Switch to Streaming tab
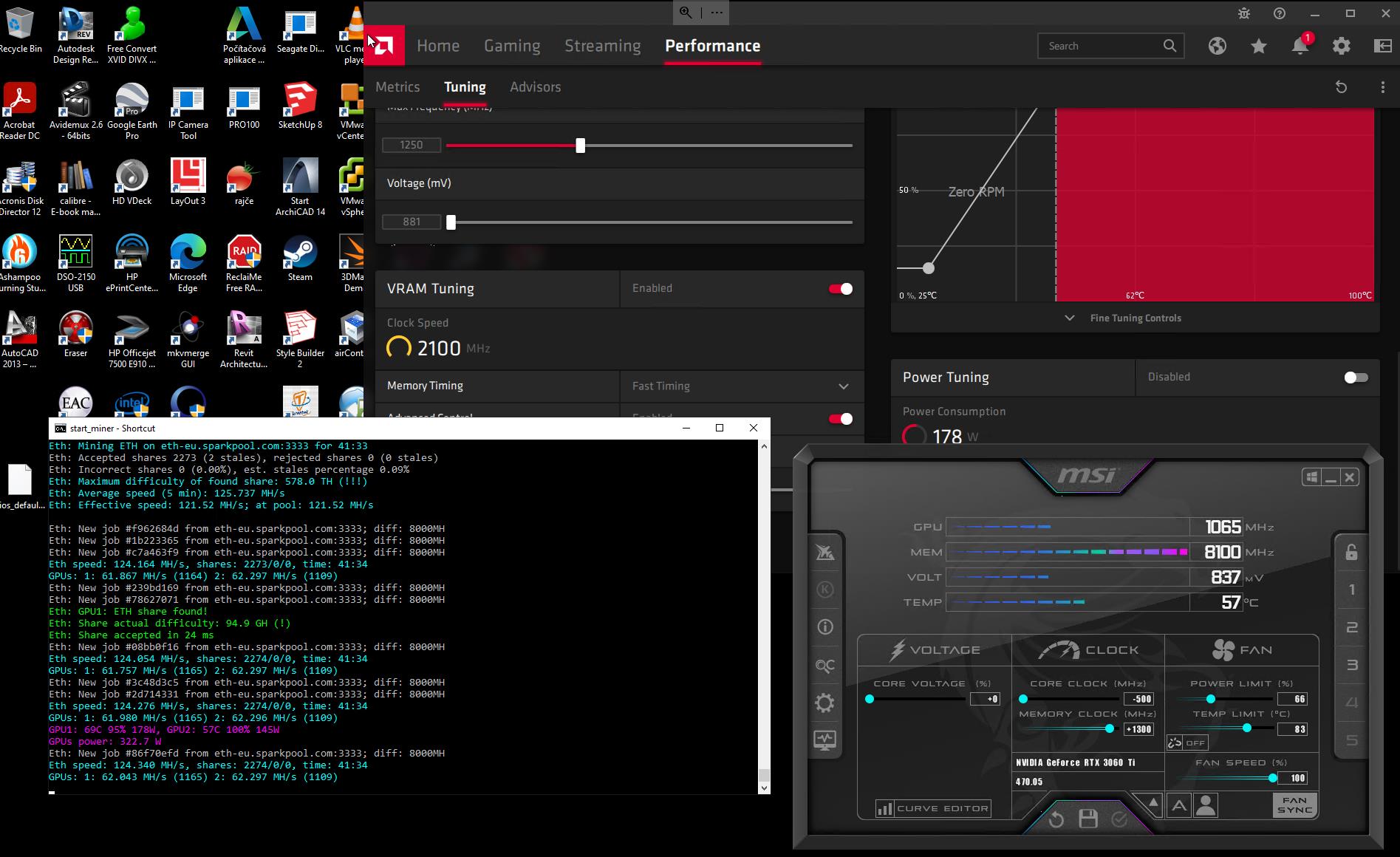The width and height of the screenshot is (1400, 857). pos(602,46)
